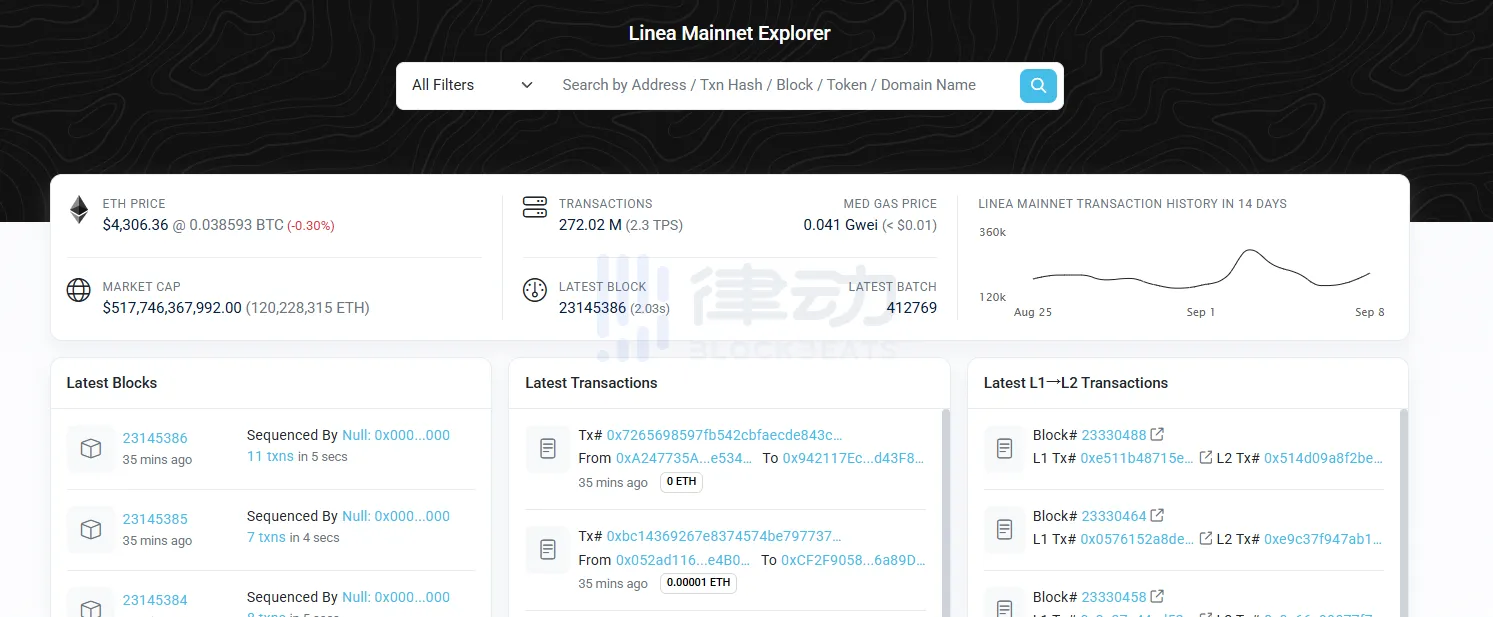
Task: Open L1 block 23330488 link
Action: 1114,434
